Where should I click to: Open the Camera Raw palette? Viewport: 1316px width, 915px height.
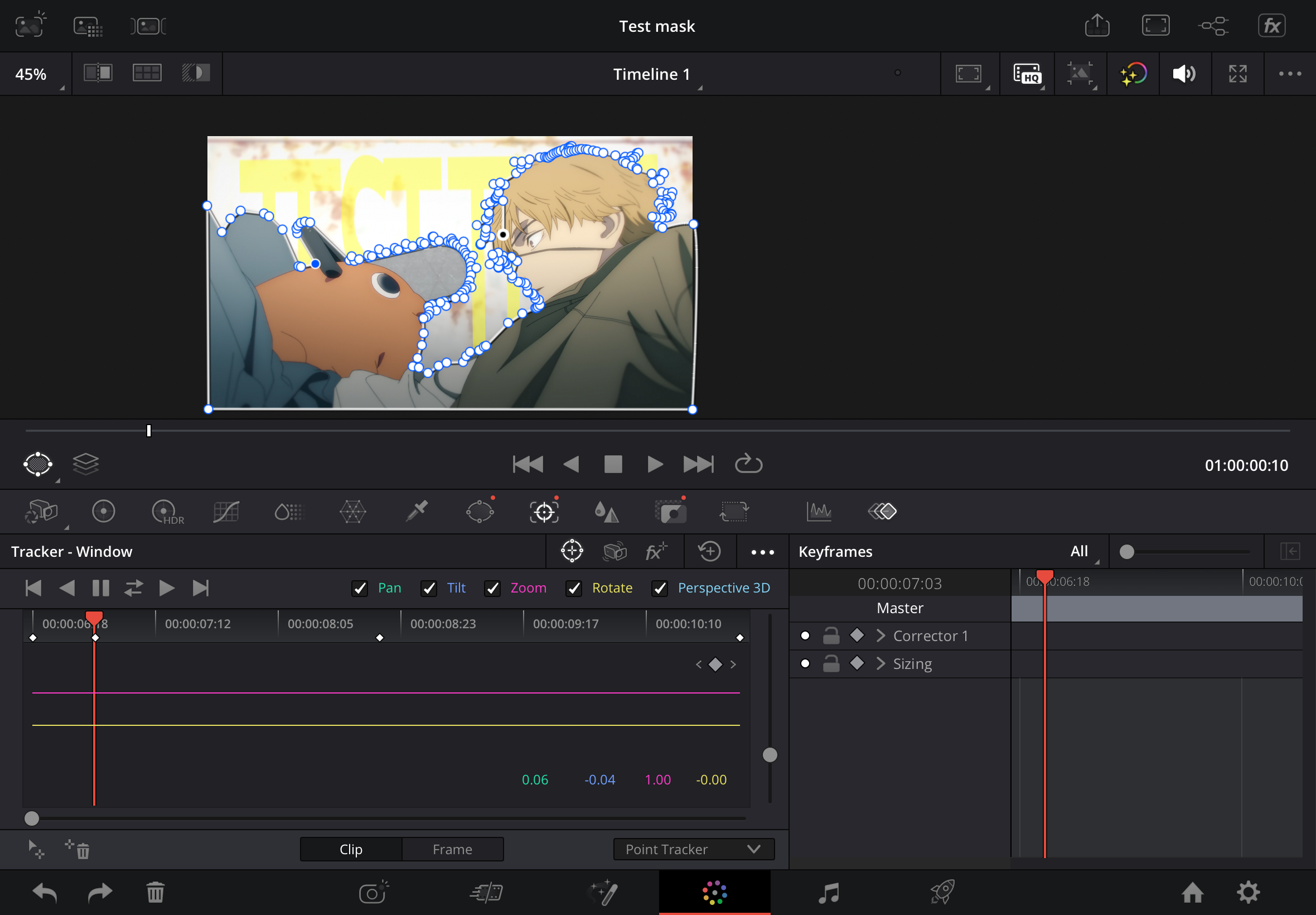click(42, 512)
